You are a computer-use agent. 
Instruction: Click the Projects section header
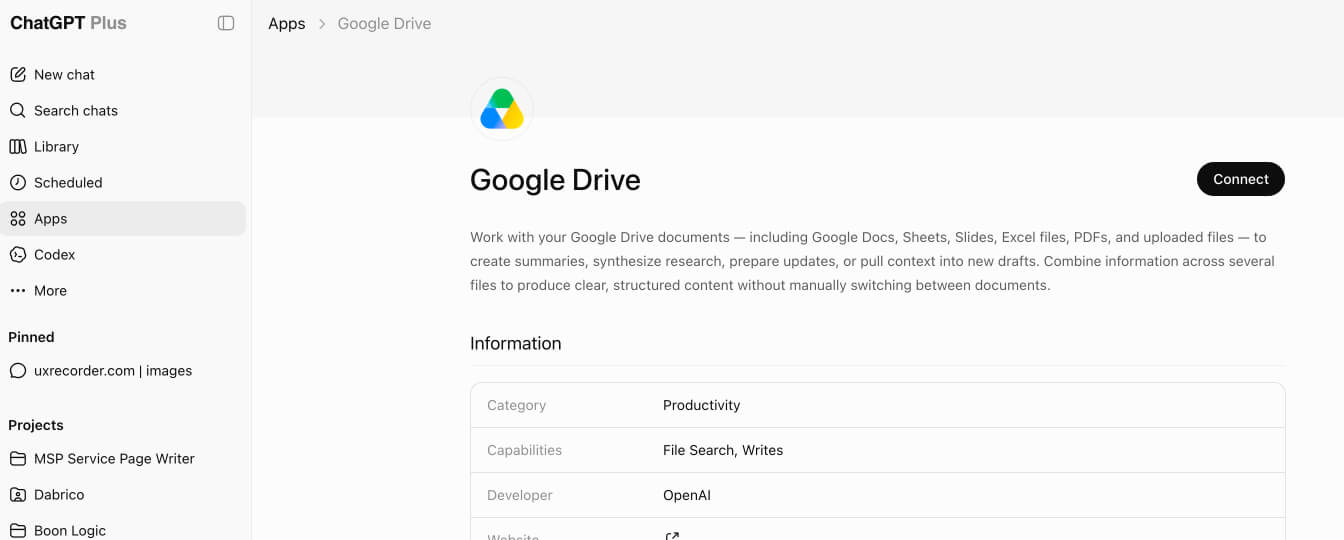pyautogui.click(x=36, y=425)
